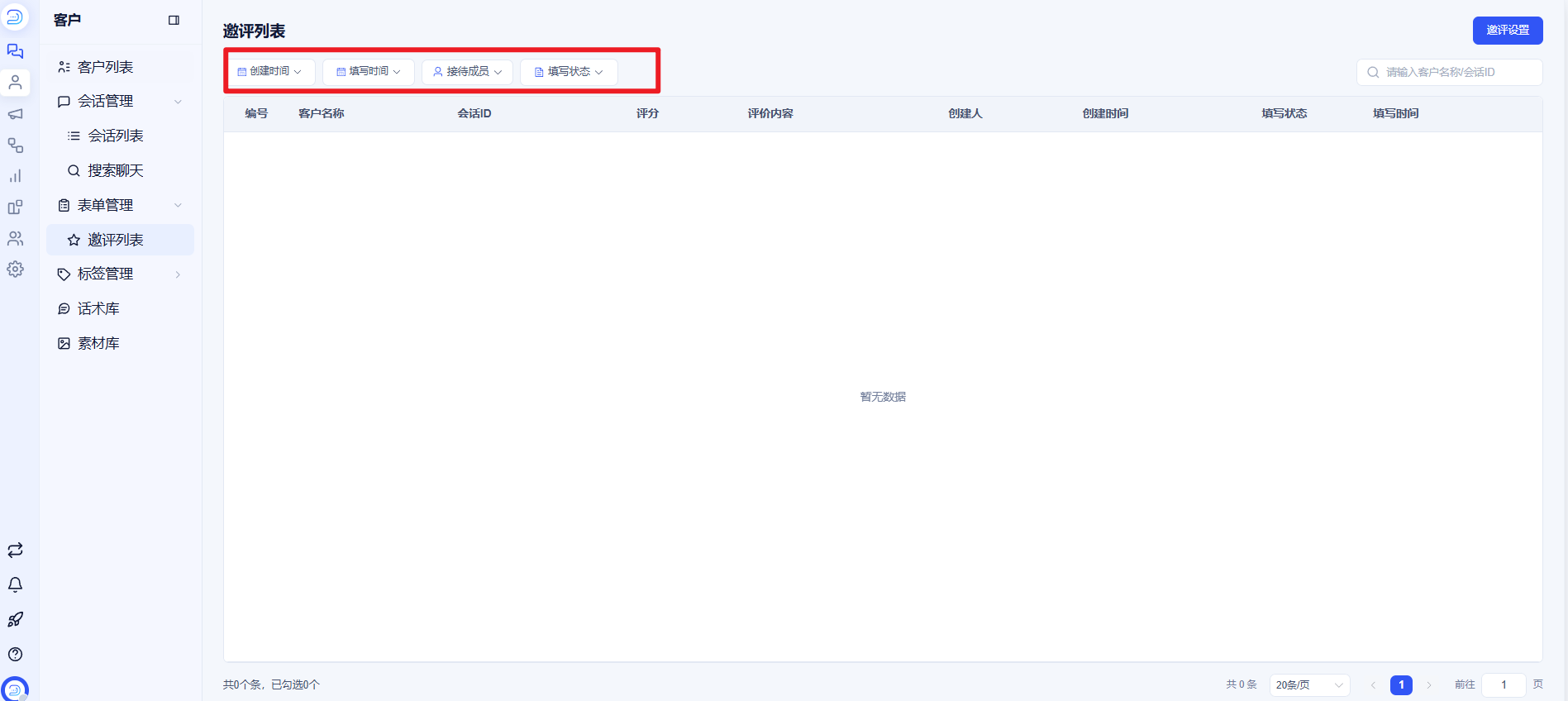Image resolution: width=1568 pixels, height=701 pixels.
Task: Open the chat conversations icon in left rail
Action: click(15, 51)
